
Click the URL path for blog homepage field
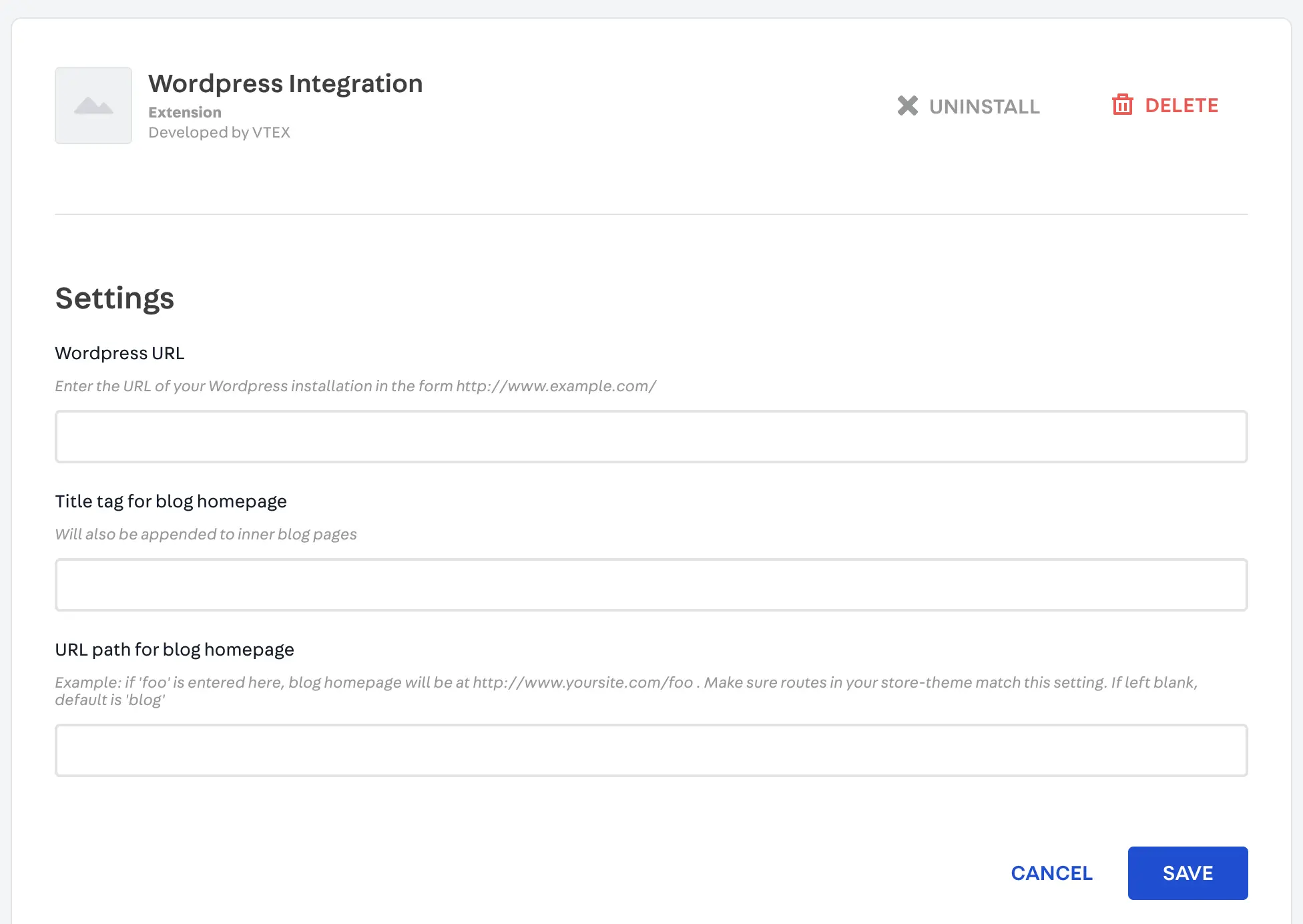tap(651, 750)
